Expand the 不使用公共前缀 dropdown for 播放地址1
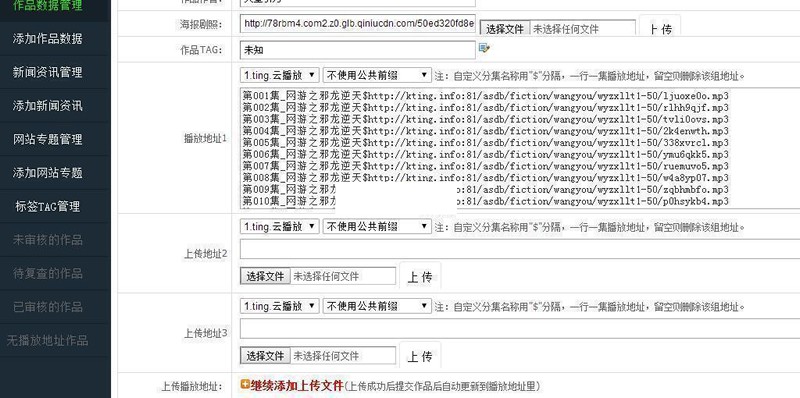The height and width of the screenshot is (398, 800). pyautogui.click(x=377, y=76)
